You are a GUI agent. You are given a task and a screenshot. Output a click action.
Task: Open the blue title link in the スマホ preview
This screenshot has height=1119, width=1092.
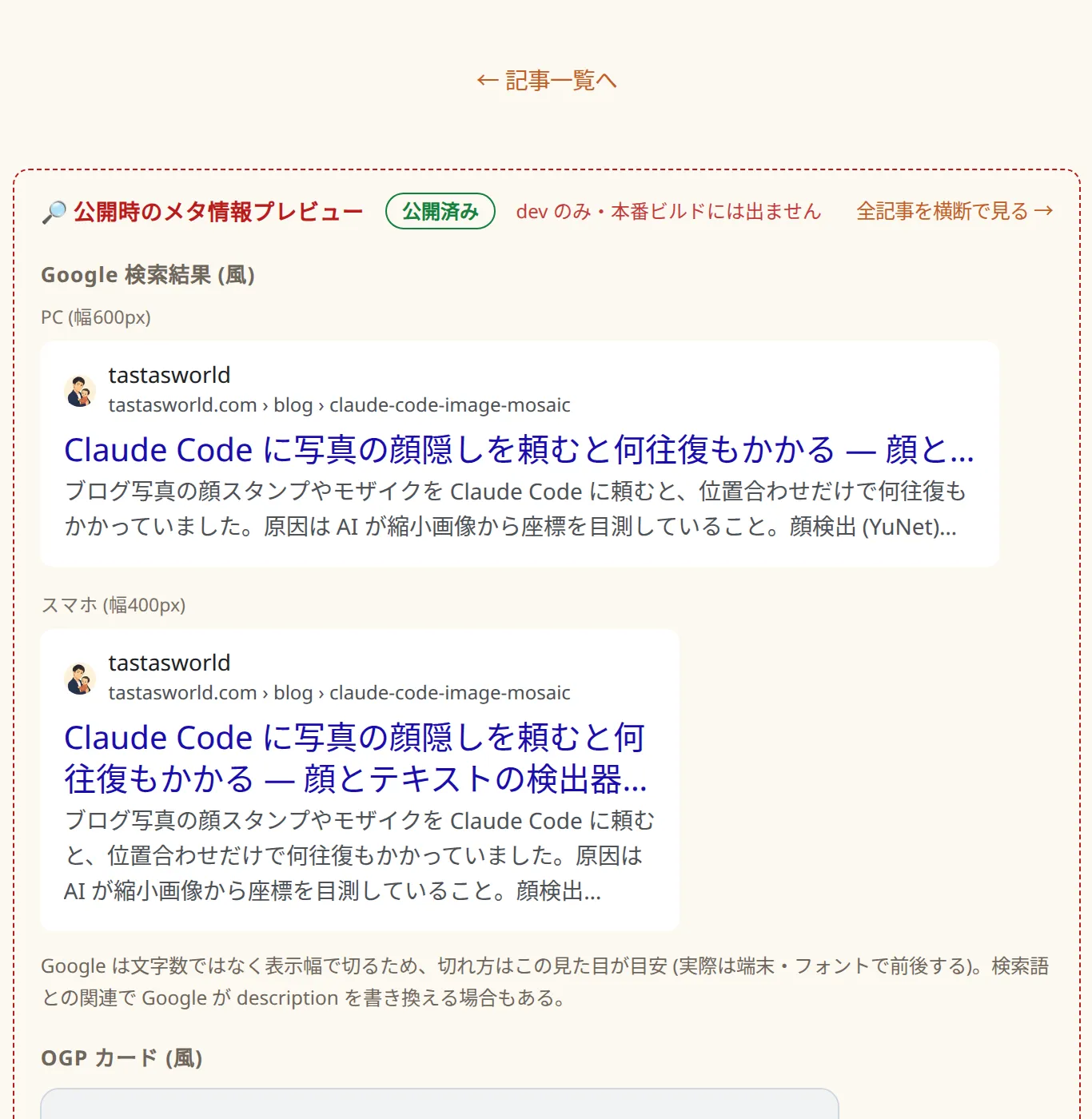click(x=356, y=758)
